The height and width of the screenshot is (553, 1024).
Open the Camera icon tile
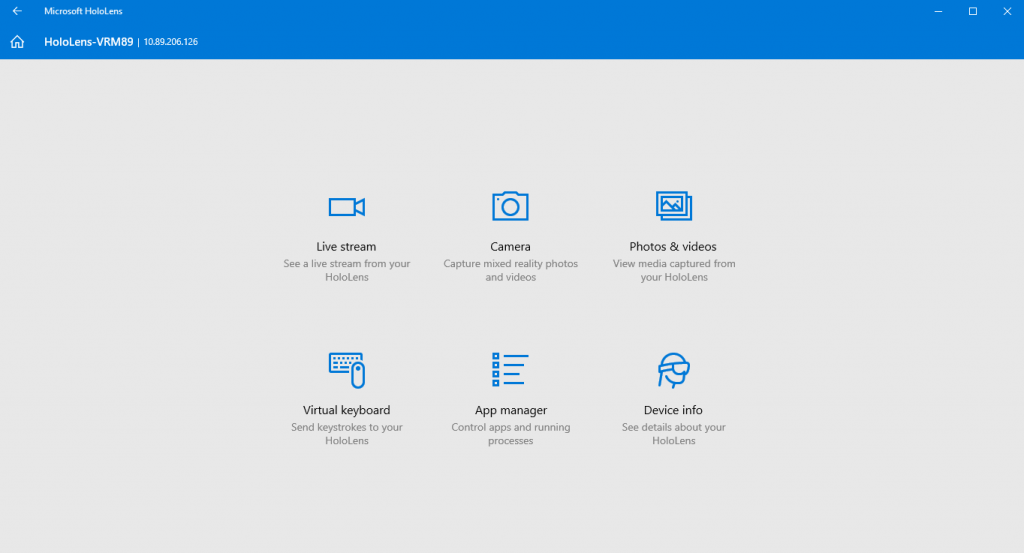click(510, 206)
